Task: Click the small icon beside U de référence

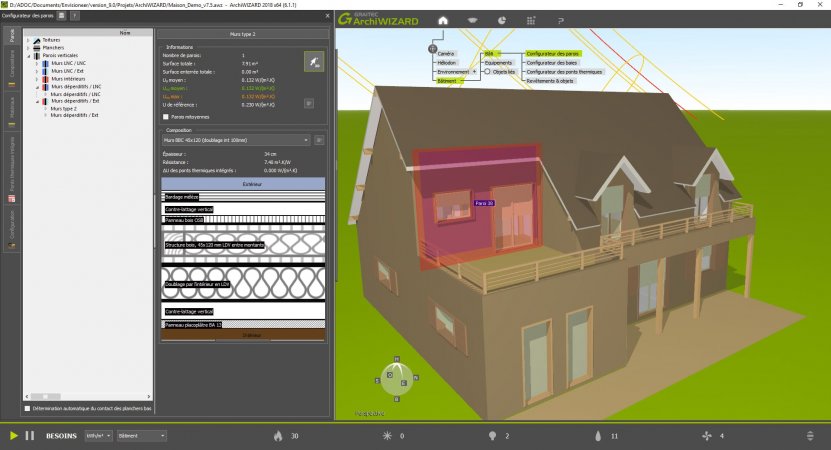Action: [x=309, y=103]
